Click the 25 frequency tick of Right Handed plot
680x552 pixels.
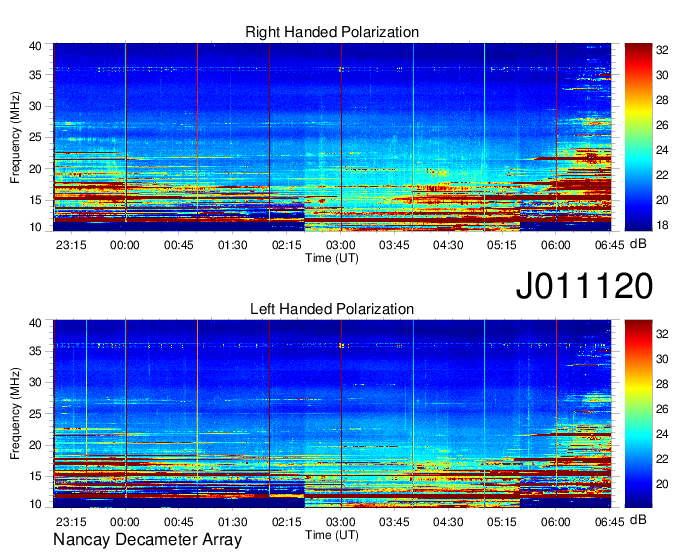point(35,137)
